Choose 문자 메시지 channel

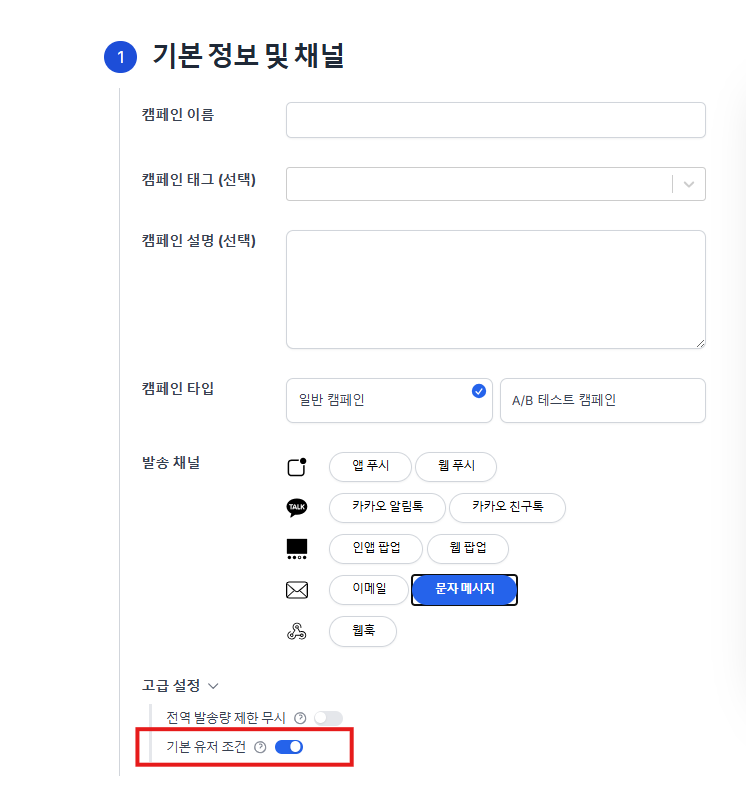coord(464,590)
